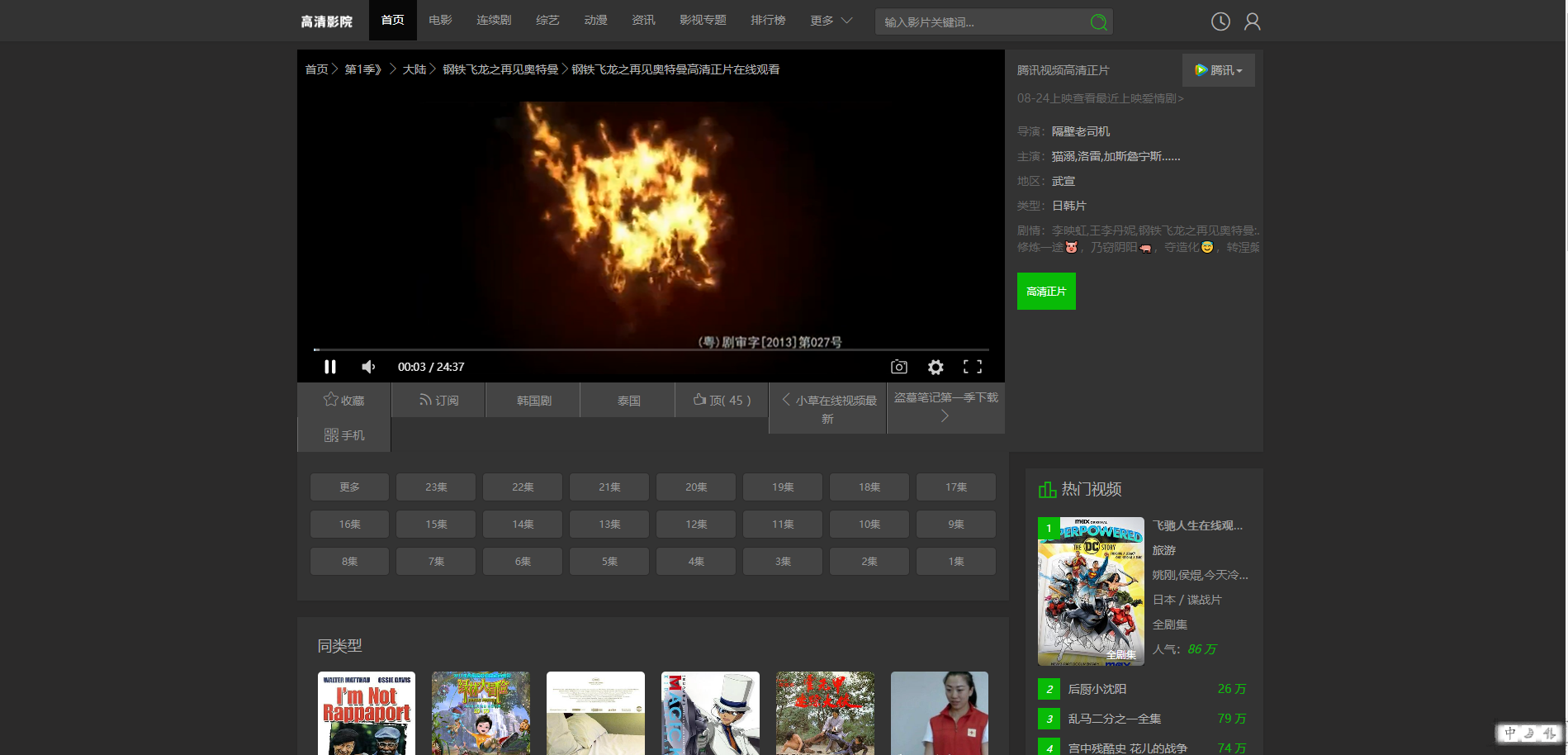Open the 腾讯 source dropdown
Screen dimensions: 1568x755
(x=1218, y=70)
